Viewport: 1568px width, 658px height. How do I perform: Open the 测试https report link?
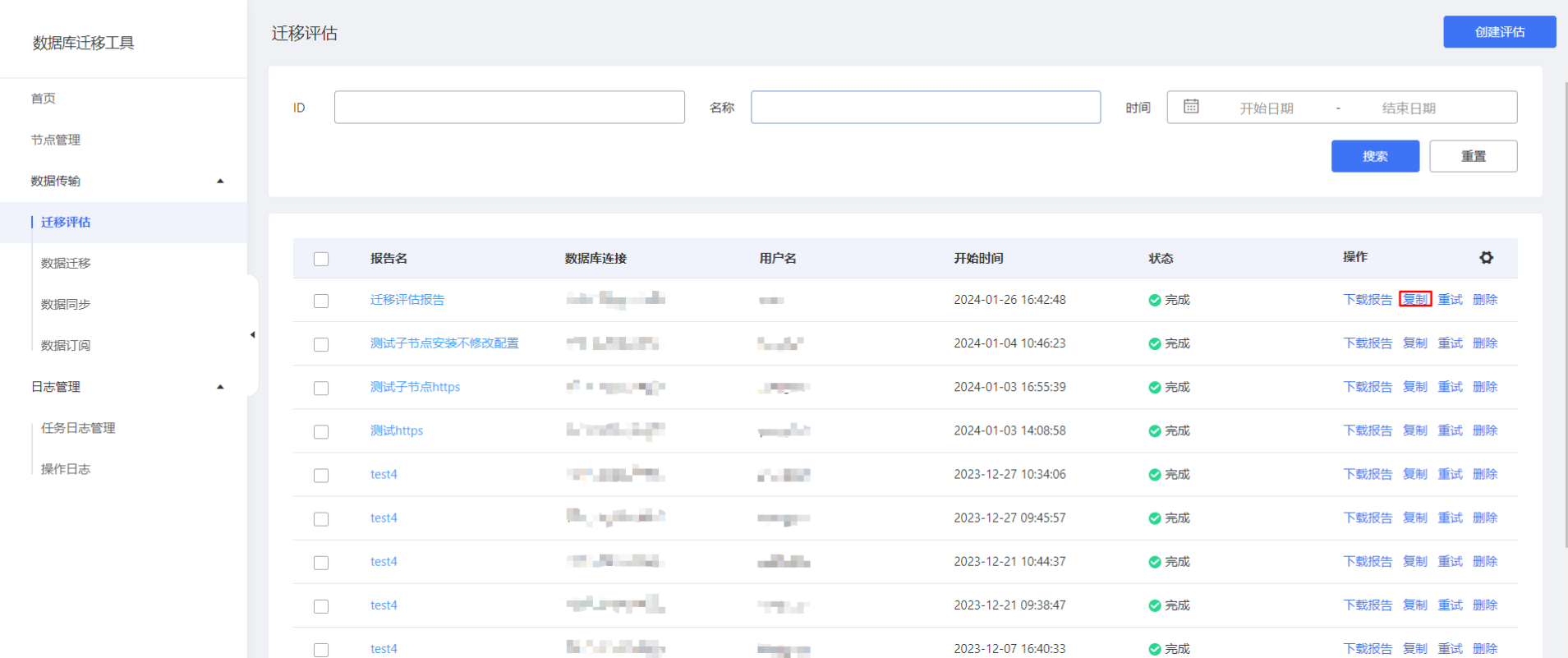[x=397, y=430]
